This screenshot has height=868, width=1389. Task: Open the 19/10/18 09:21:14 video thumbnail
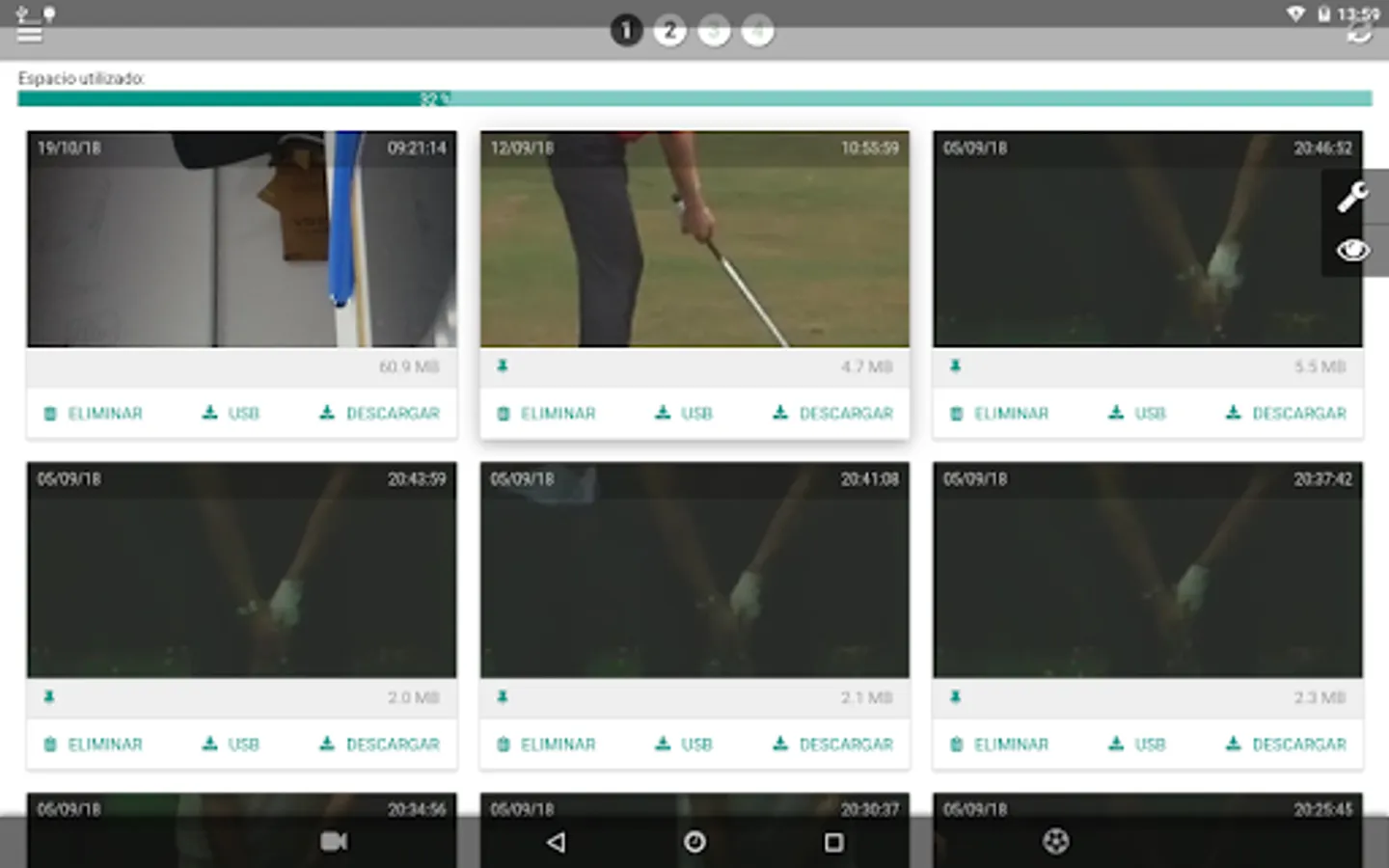pos(241,239)
